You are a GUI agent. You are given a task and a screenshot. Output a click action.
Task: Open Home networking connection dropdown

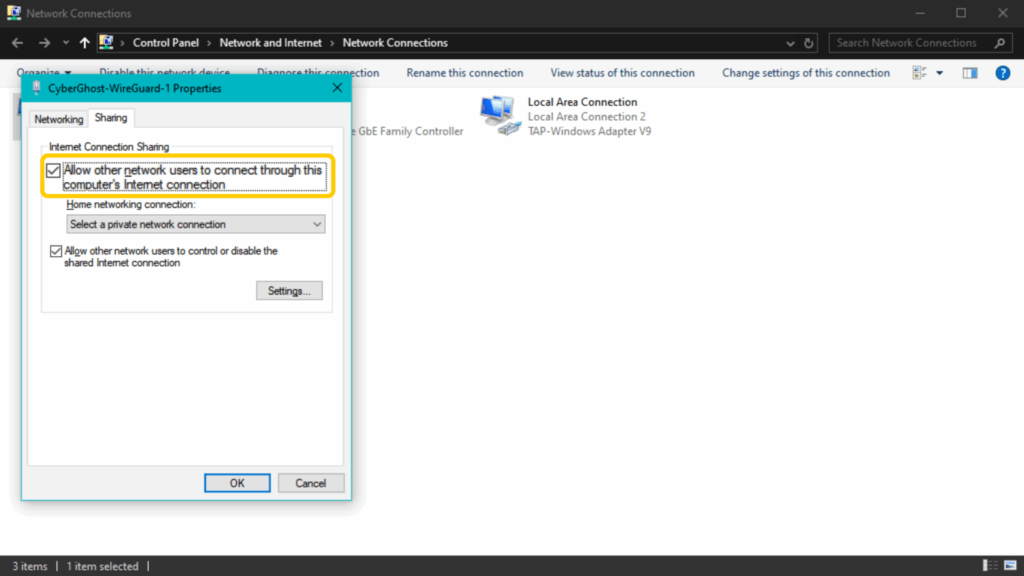coord(195,224)
